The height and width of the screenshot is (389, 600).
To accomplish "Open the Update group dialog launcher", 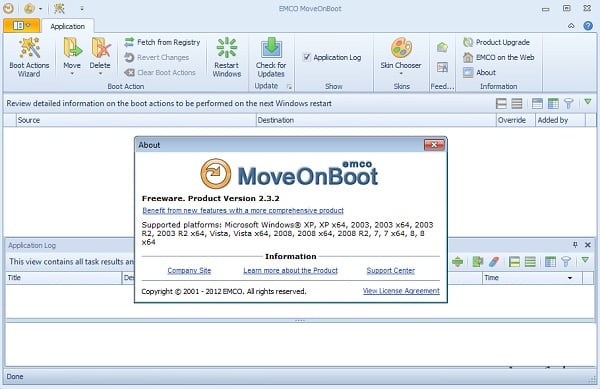I will click(x=289, y=87).
